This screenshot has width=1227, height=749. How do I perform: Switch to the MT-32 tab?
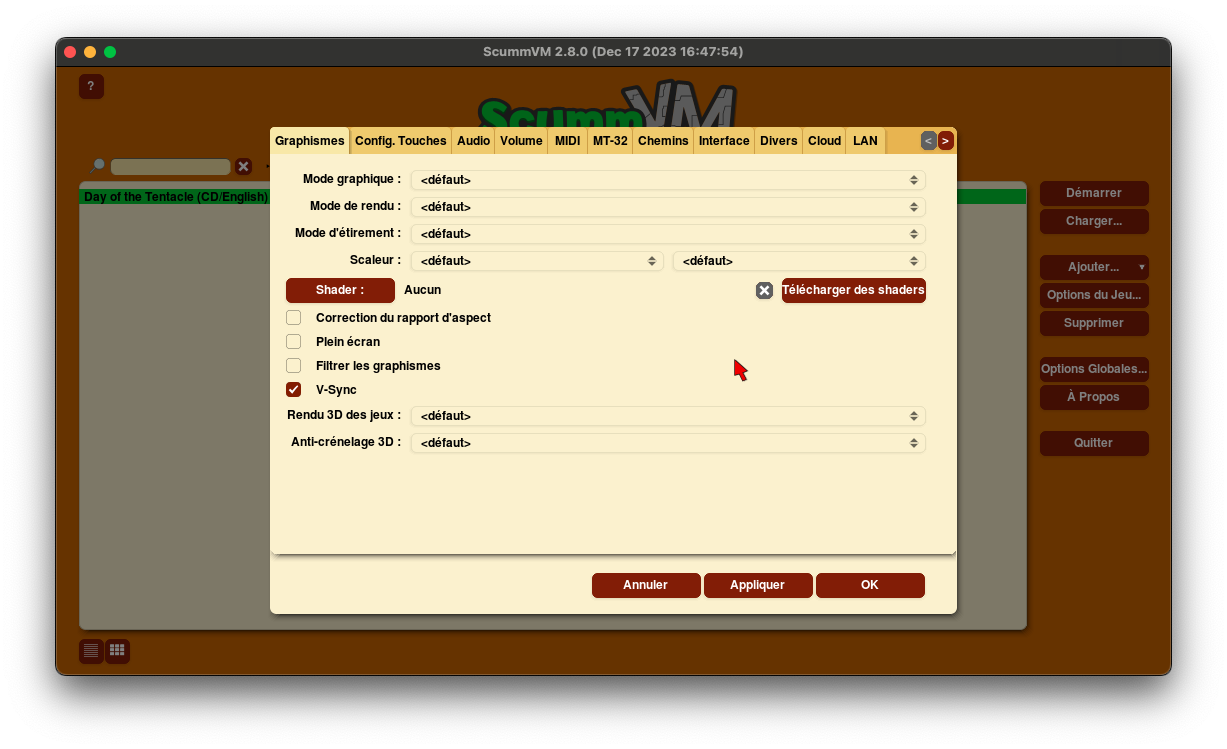[x=610, y=141]
